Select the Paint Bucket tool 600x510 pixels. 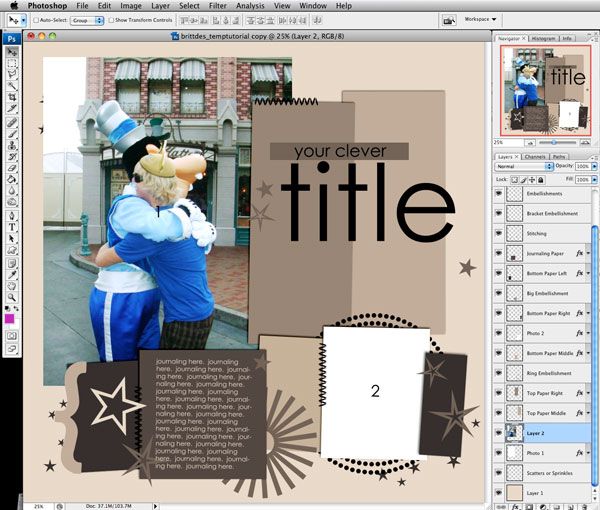pyautogui.click(x=12, y=179)
